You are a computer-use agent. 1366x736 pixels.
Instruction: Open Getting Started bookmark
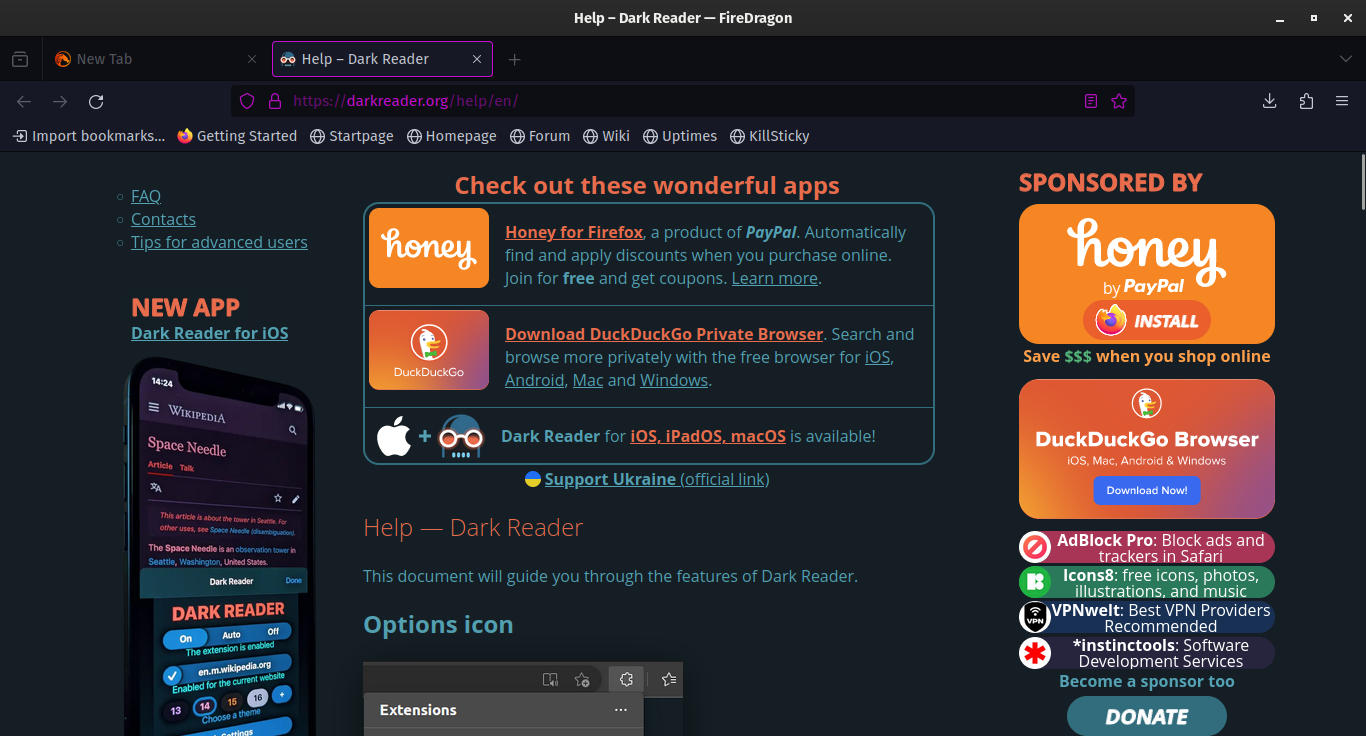pyautogui.click(x=237, y=136)
